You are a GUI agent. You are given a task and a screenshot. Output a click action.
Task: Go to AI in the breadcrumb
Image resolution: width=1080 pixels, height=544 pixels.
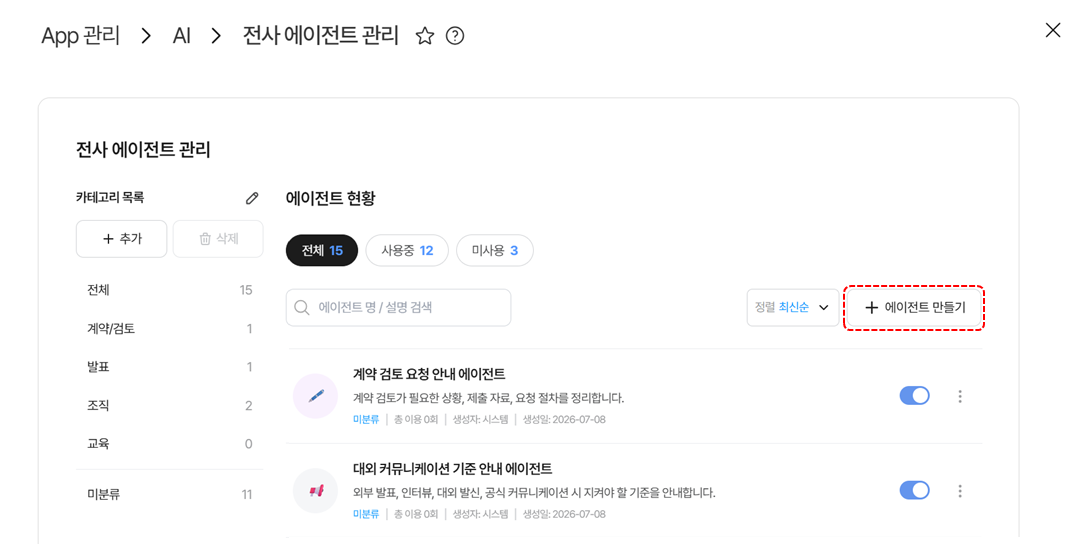(x=181, y=36)
